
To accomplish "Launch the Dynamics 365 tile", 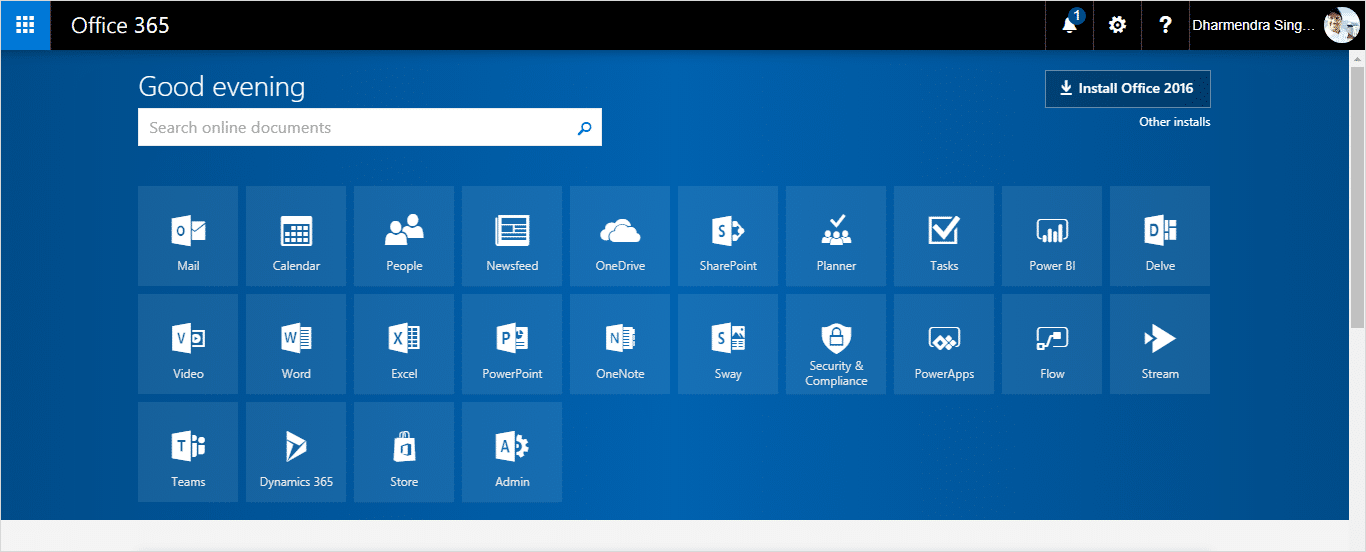I will pos(296,452).
